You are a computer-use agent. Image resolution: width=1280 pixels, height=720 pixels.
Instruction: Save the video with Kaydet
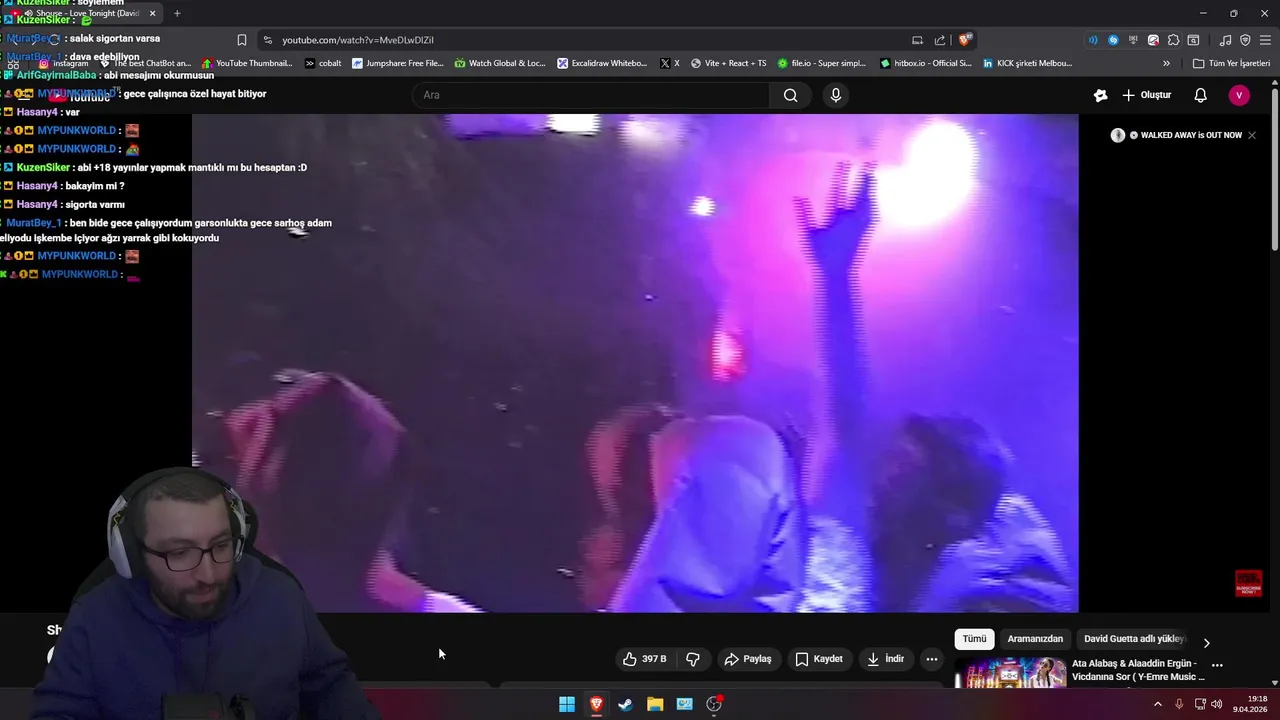click(x=819, y=659)
